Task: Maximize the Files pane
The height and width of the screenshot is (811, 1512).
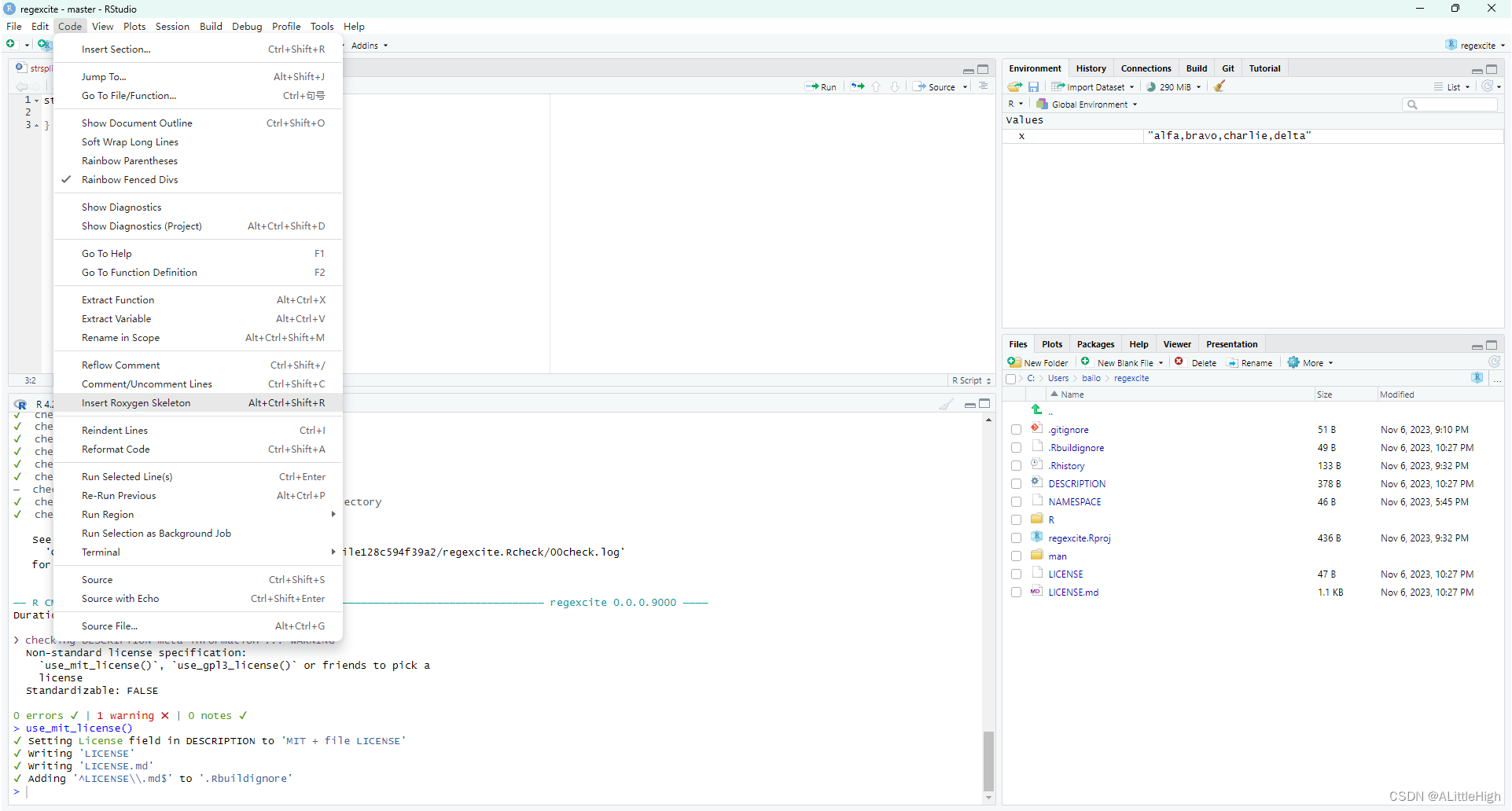Action: pos(1492,345)
